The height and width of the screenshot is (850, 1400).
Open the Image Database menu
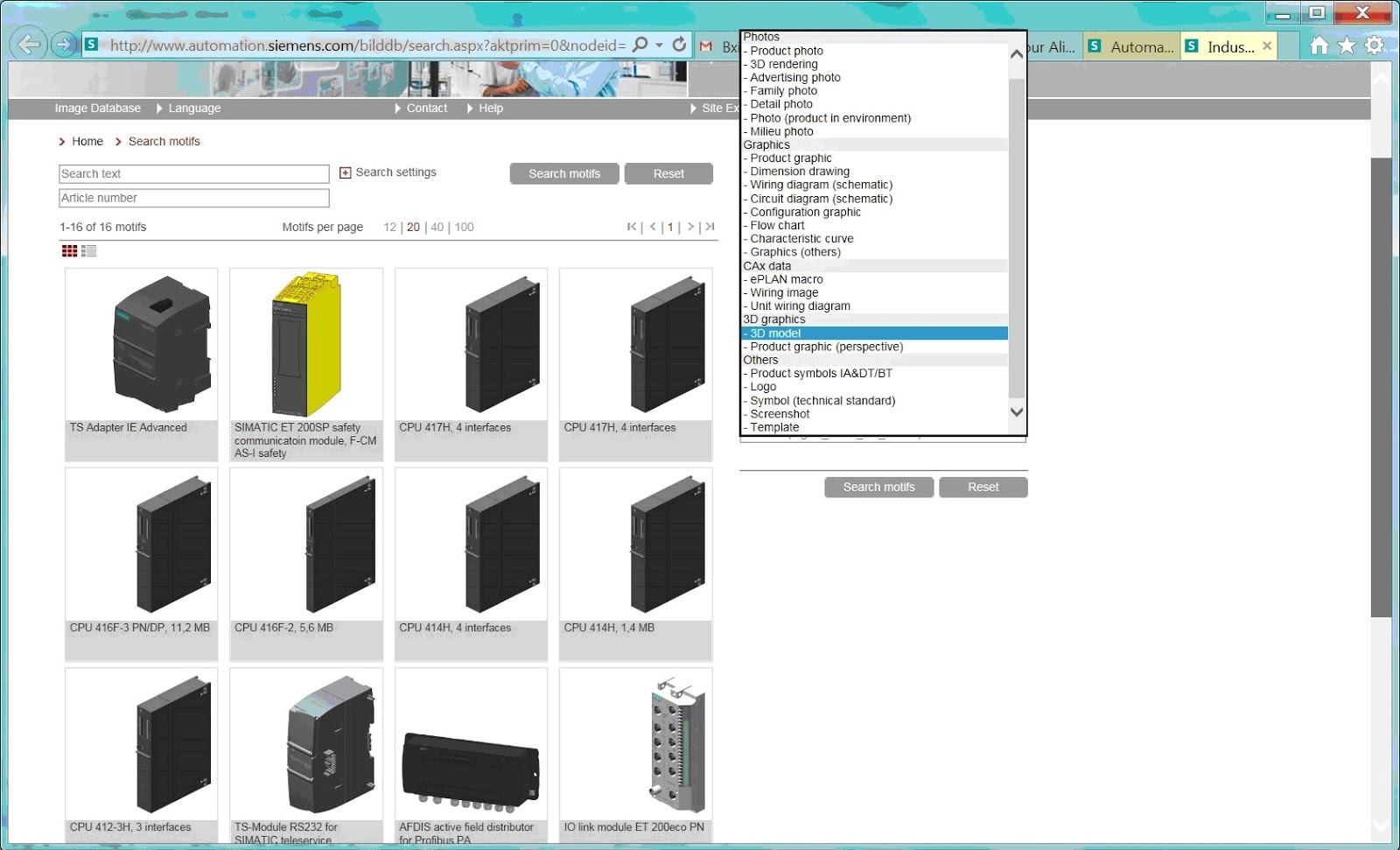click(97, 109)
